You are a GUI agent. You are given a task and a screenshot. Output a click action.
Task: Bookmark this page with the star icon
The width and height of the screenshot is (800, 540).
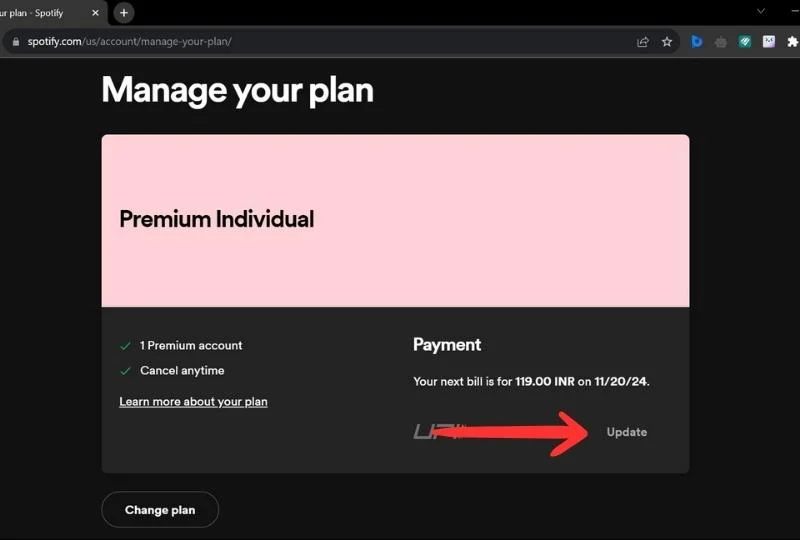(667, 42)
